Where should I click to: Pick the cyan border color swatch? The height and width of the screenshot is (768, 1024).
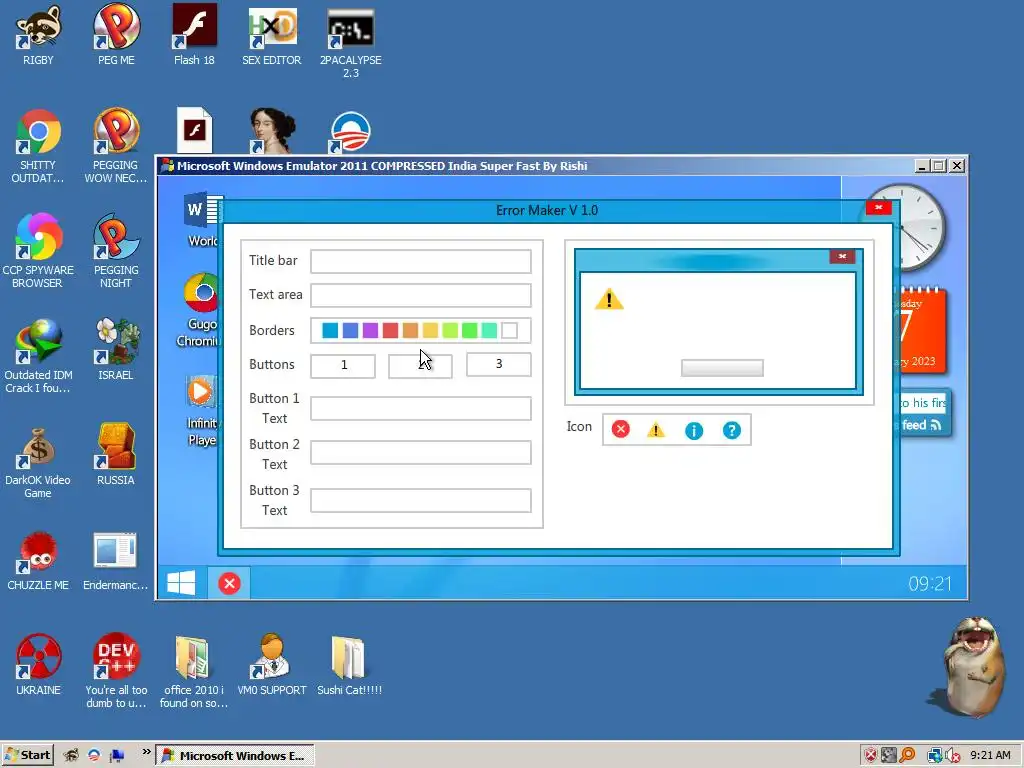click(330, 330)
